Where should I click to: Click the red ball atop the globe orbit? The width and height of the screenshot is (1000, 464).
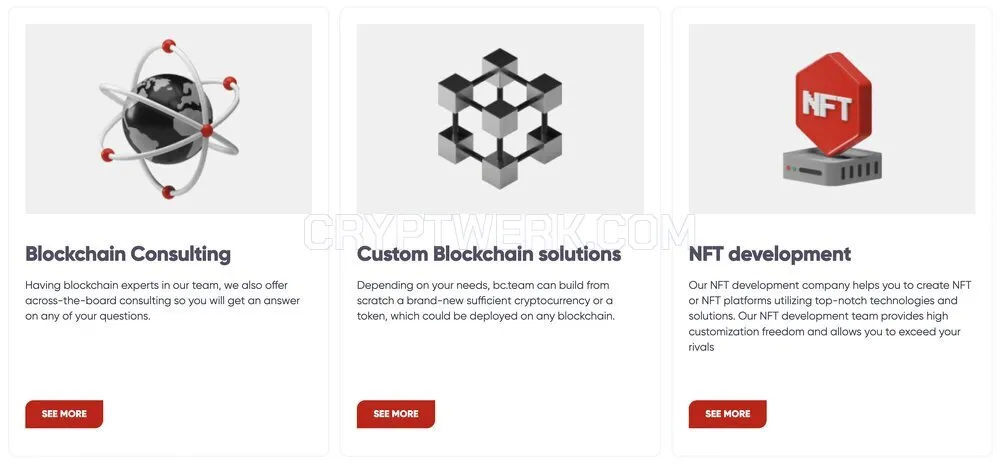(x=168, y=46)
